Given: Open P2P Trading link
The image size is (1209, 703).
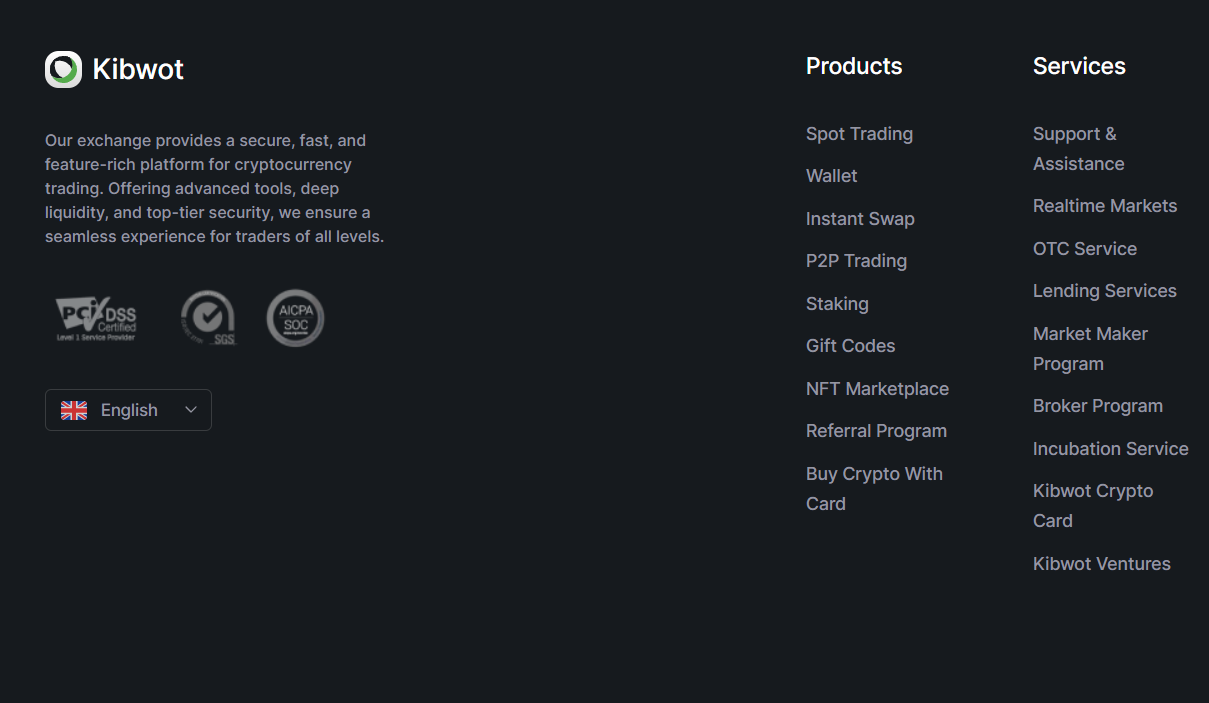Looking at the screenshot, I should [856, 261].
